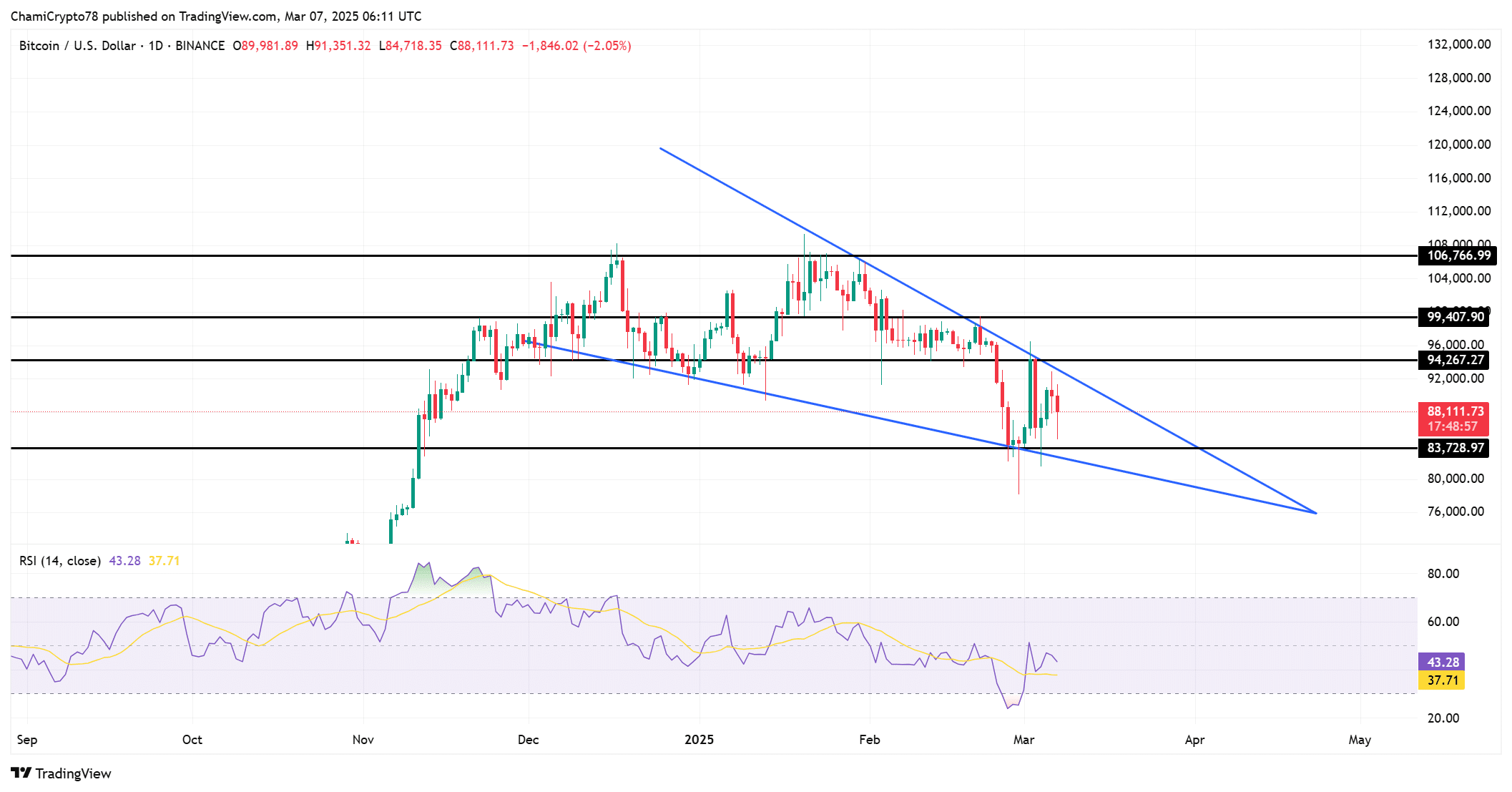This screenshot has height=792, width=1512.
Task: Click the open value 89,981.89
Action: 270,46
